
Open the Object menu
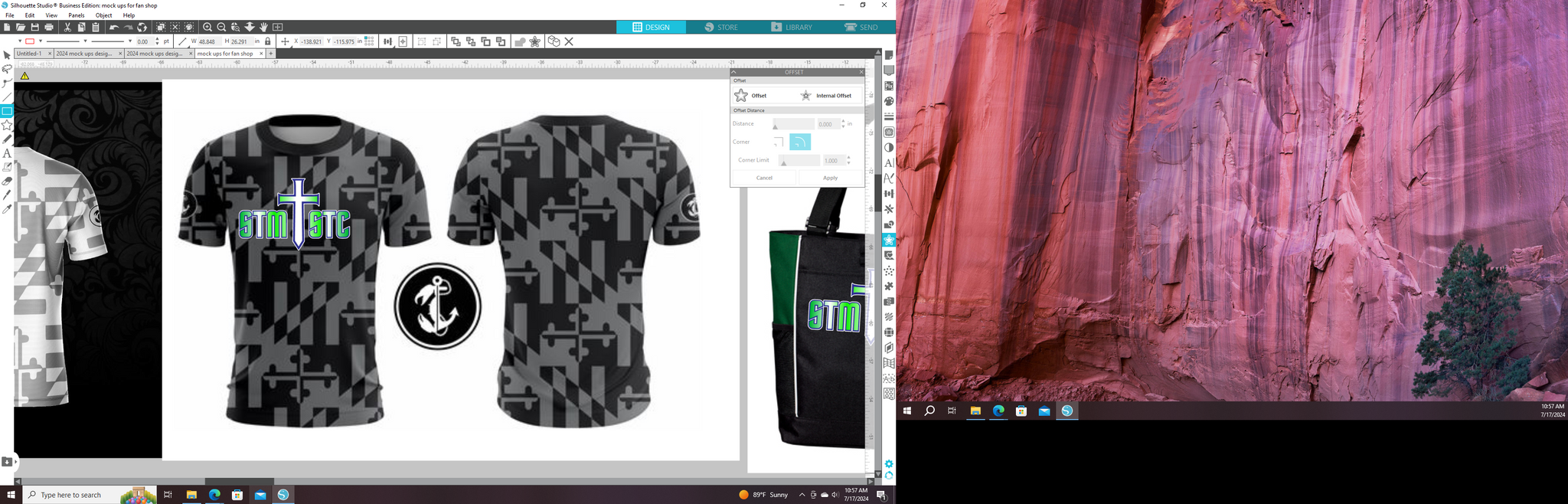(104, 15)
